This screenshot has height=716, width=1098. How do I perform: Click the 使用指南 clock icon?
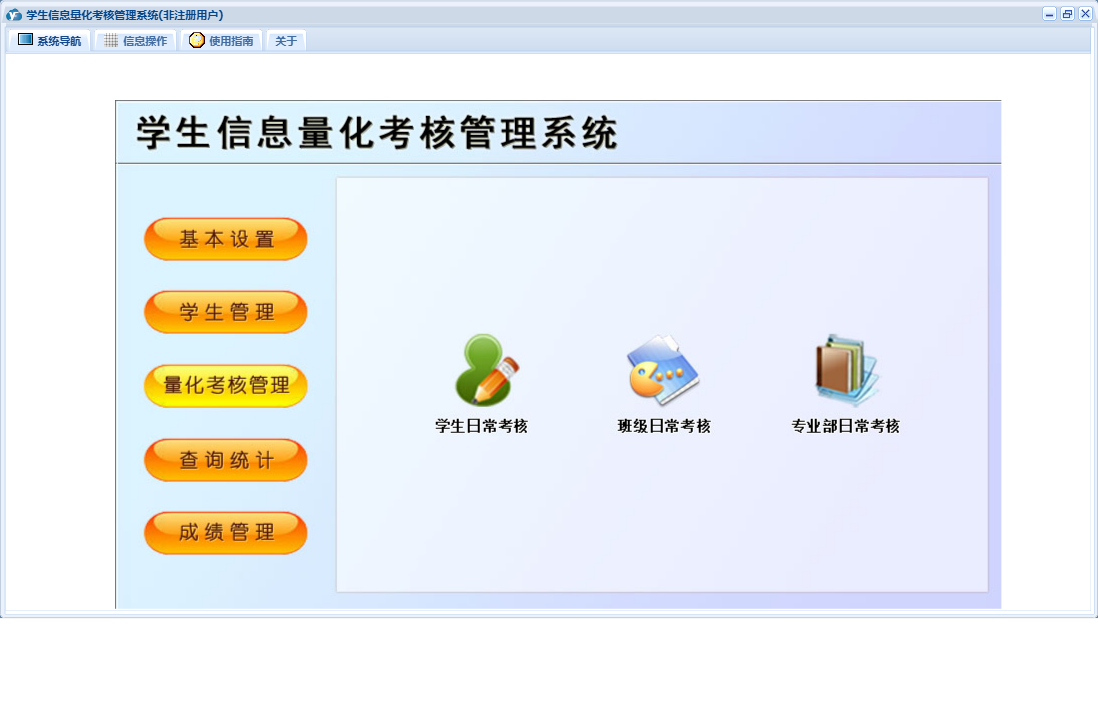click(x=197, y=40)
